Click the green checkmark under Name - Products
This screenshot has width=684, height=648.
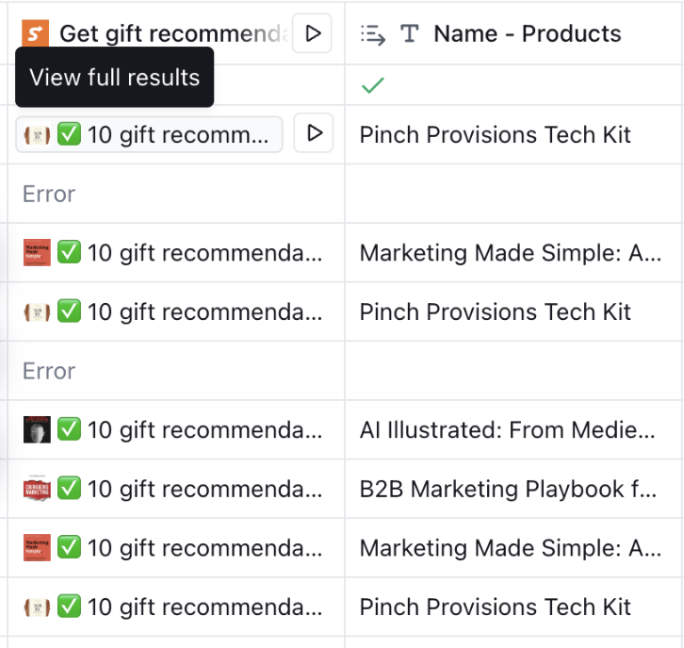click(373, 86)
